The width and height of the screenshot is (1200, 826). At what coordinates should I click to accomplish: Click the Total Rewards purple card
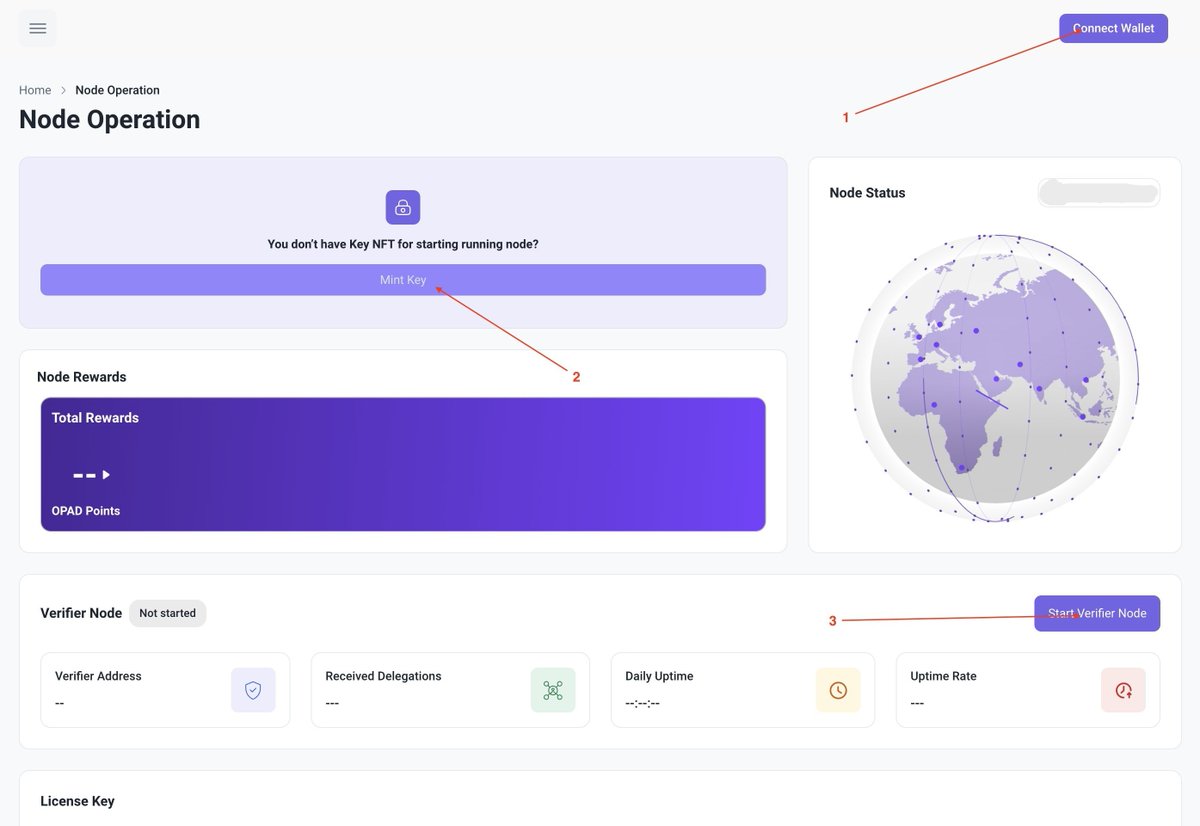coord(403,464)
